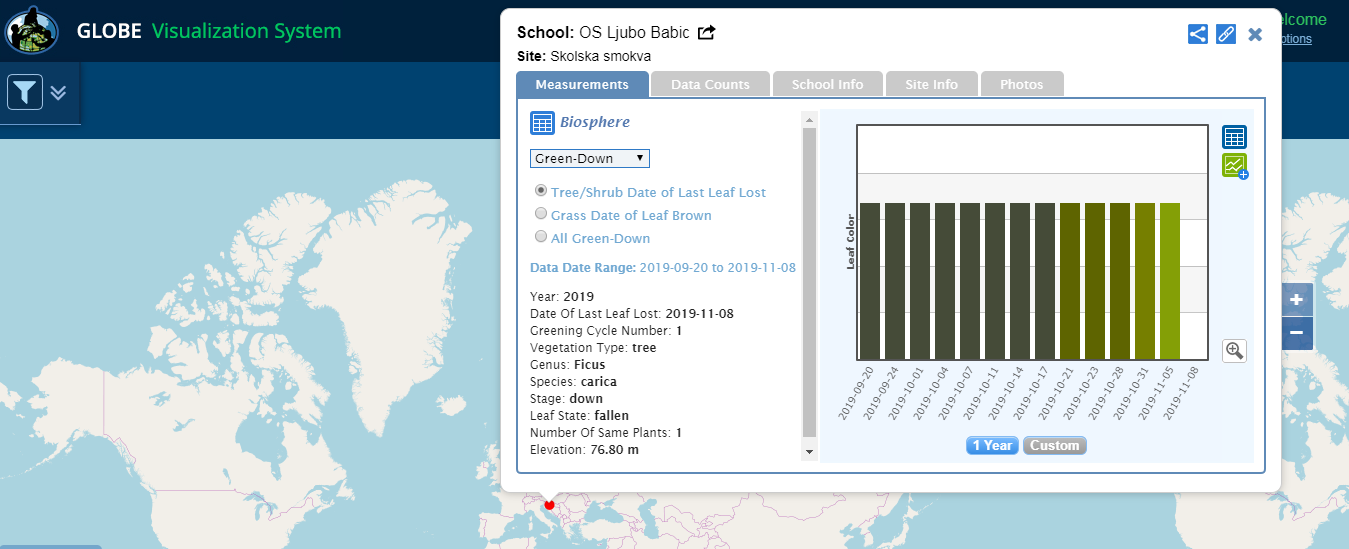Image resolution: width=1349 pixels, height=549 pixels.
Task: Click the filter funnel icon
Action: pyautogui.click(x=25, y=93)
